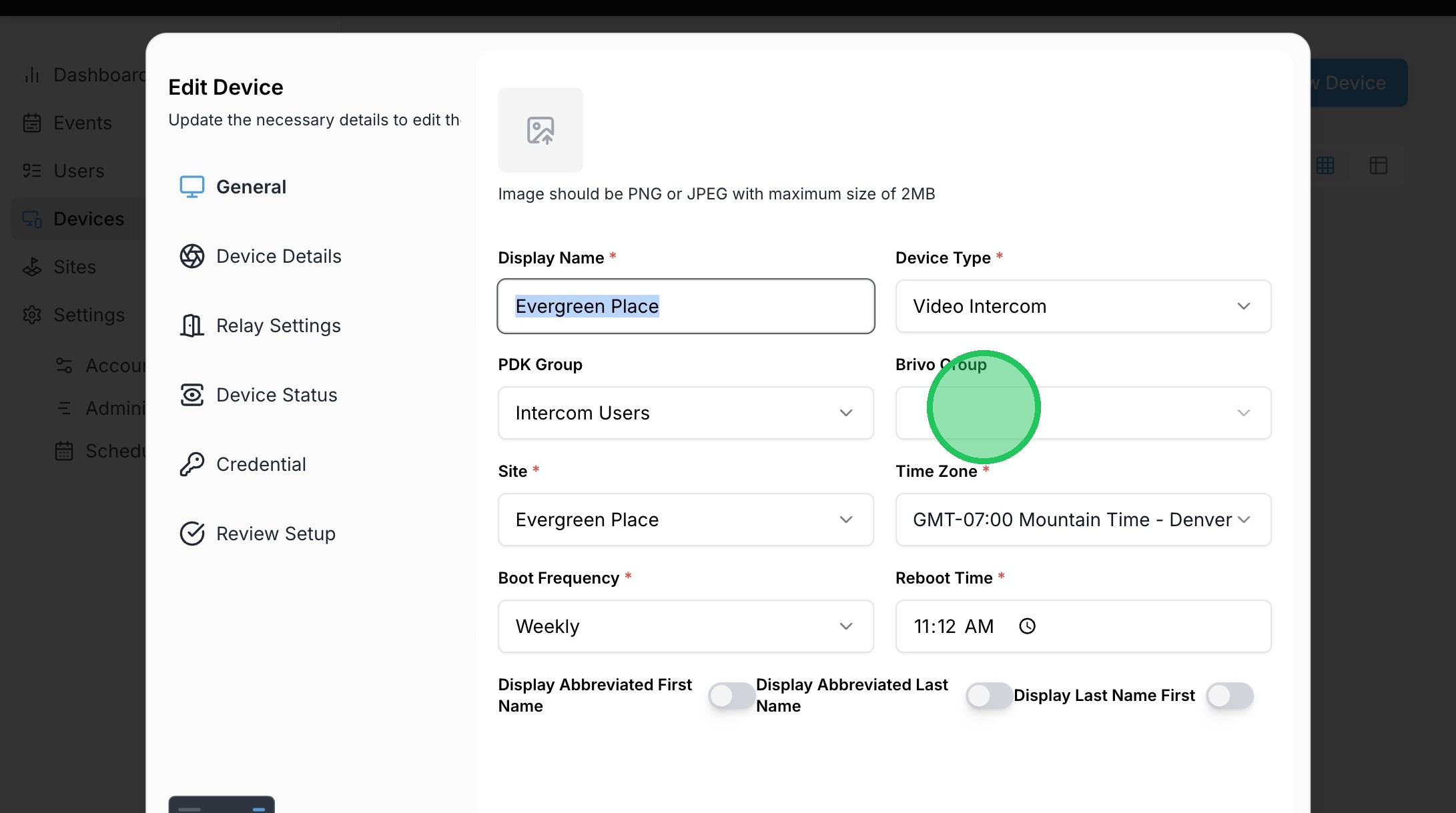The height and width of the screenshot is (813, 1456).
Task: Toggle Display Abbreviated Last Name switch
Action: coord(989,696)
